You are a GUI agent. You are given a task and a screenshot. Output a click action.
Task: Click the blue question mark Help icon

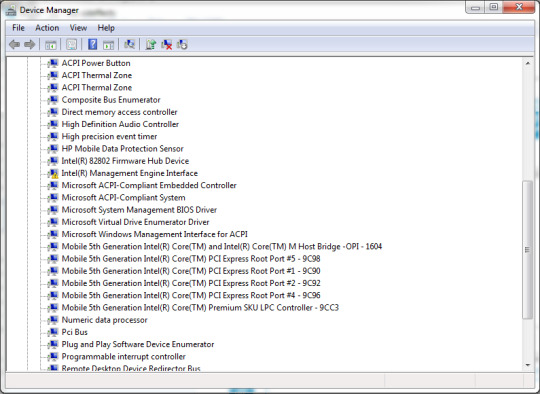coord(92,44)
